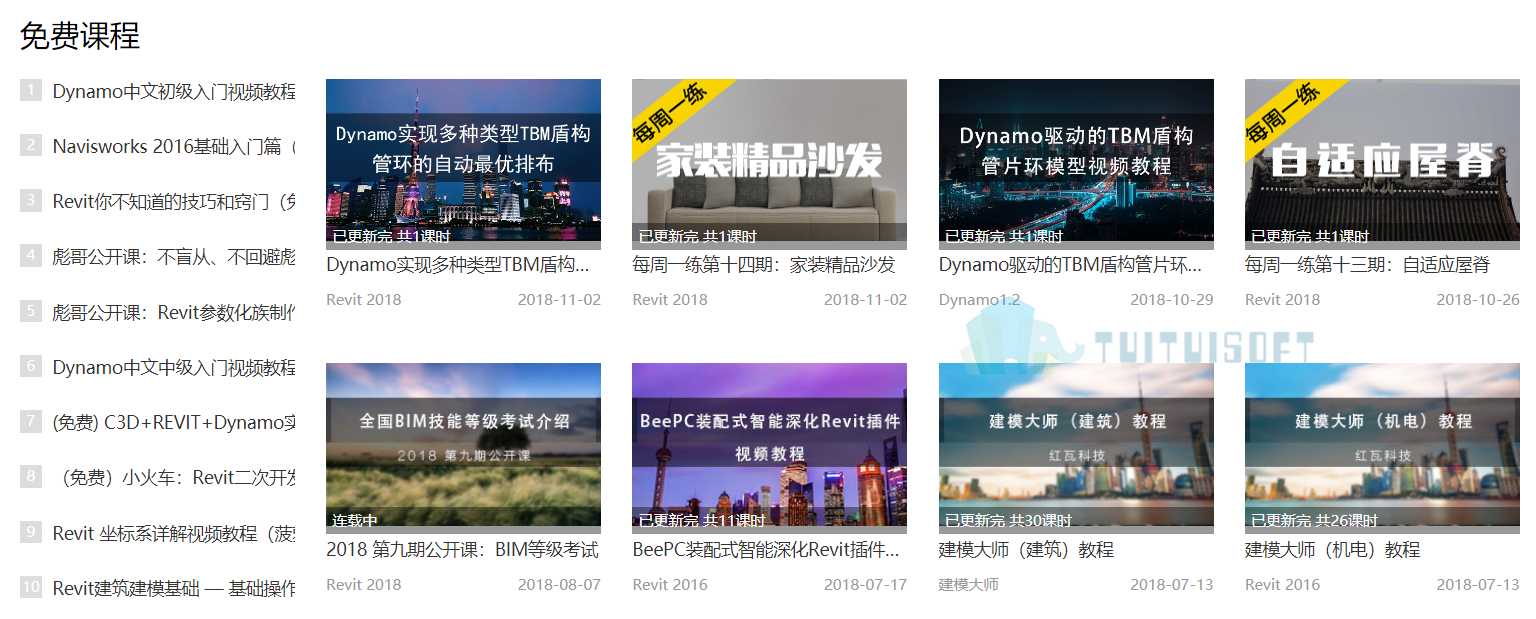The height and width of the screenshot is (619, 1536).
Task: Click rank number 5 badge
Action: (31, 311)
